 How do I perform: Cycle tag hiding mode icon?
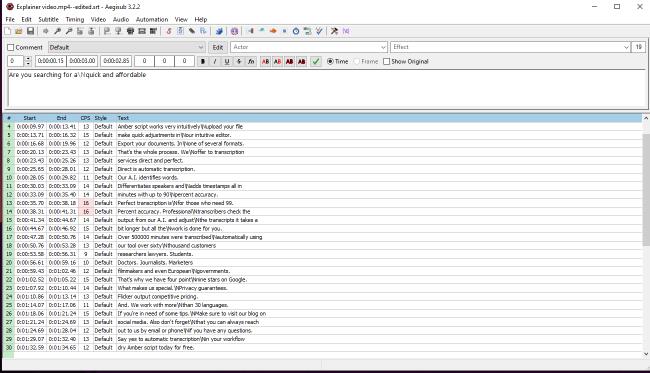click(346, 31)
